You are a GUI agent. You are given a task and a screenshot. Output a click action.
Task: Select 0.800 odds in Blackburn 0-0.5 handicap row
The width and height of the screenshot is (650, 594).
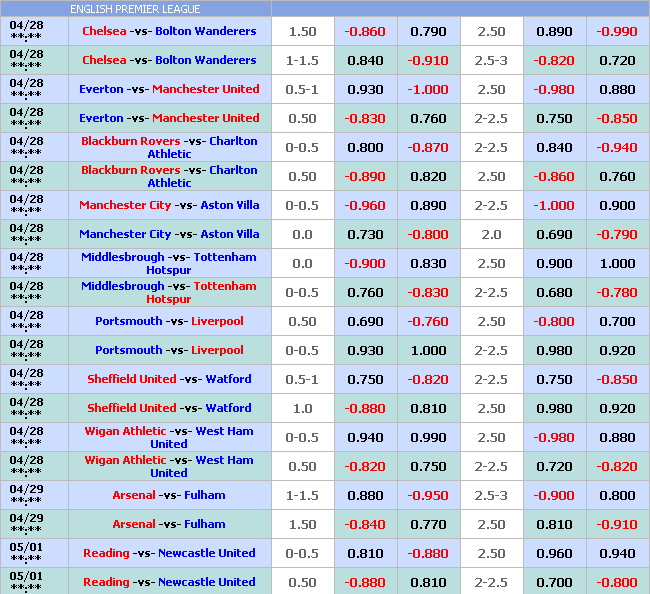click(365, 148)
